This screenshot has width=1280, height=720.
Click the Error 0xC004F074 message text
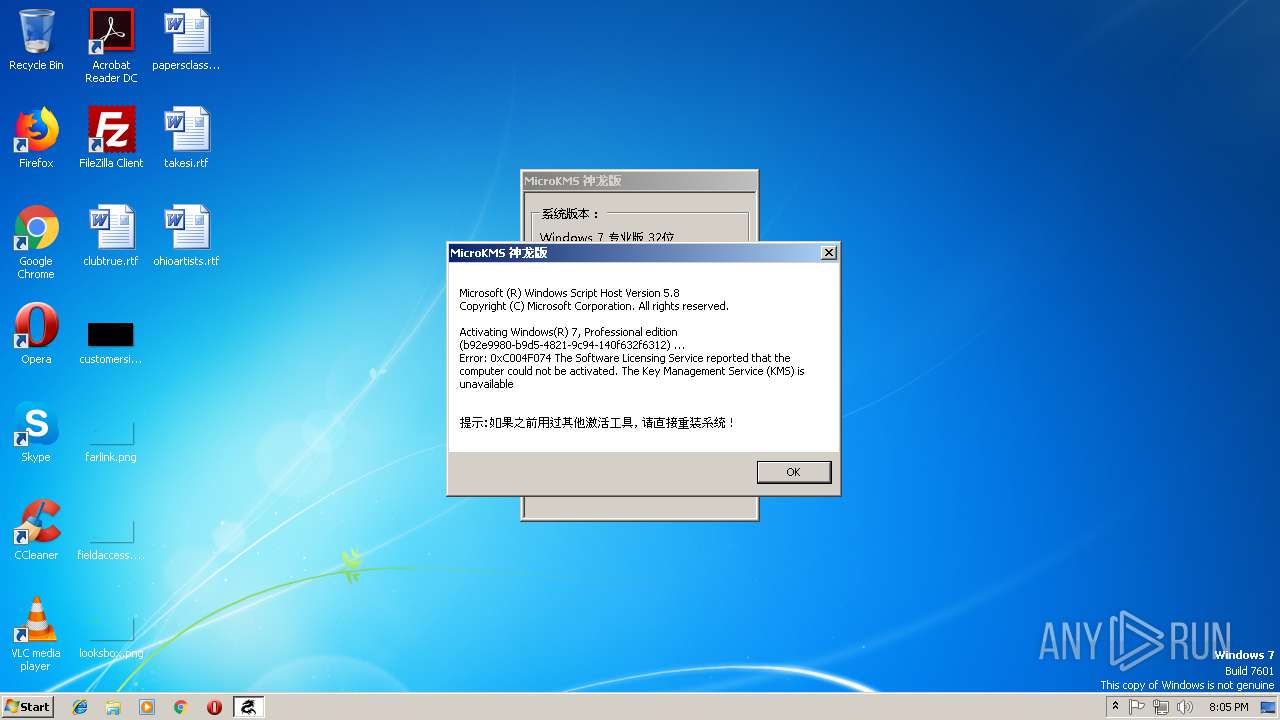[633, 371]
